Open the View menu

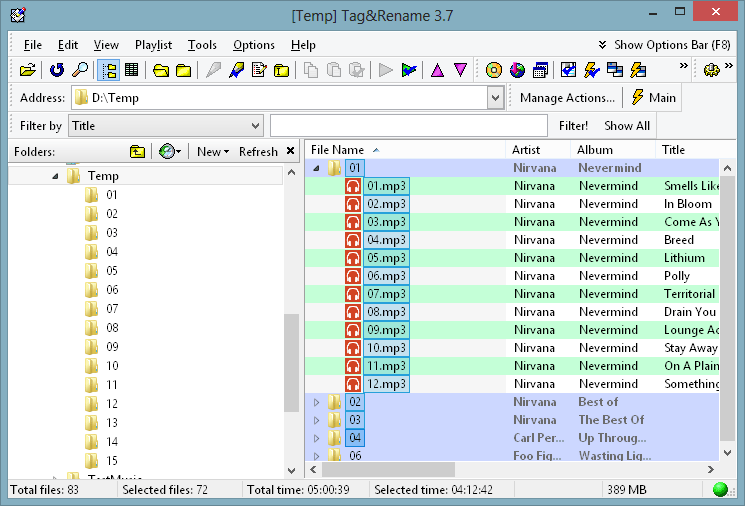point(106,45)
